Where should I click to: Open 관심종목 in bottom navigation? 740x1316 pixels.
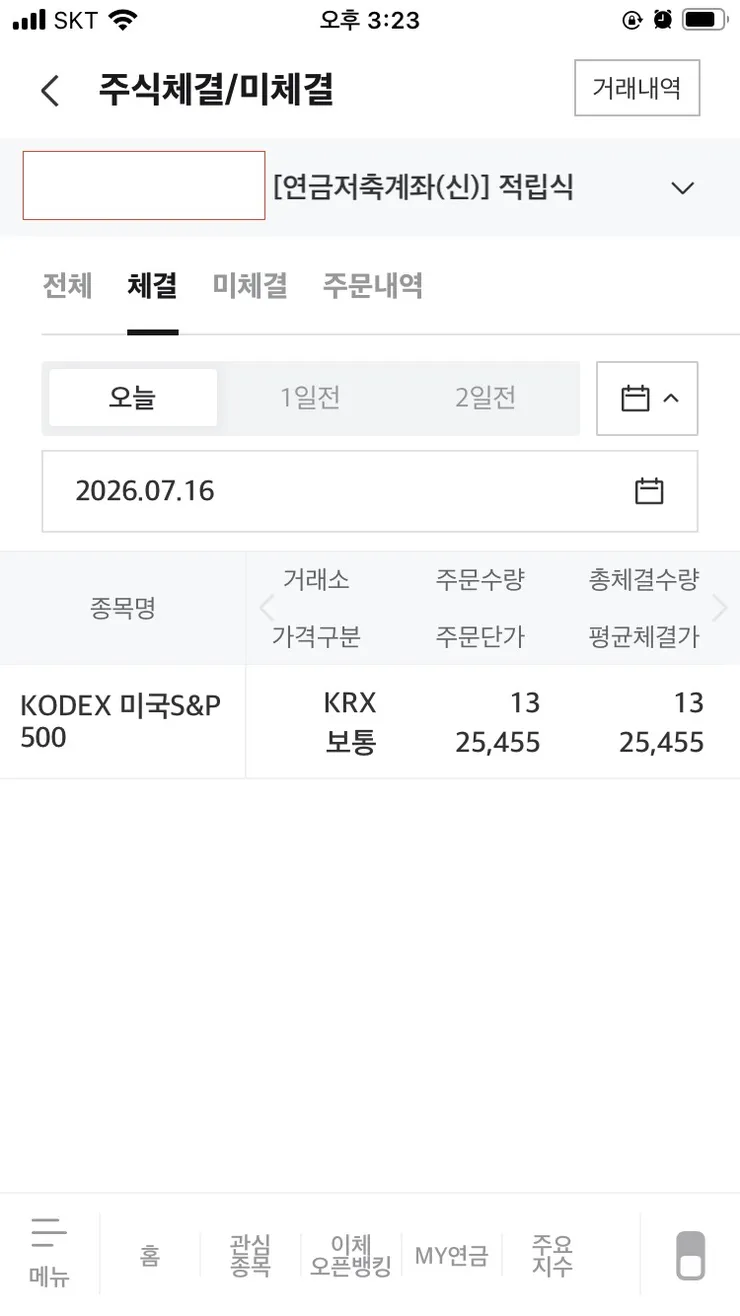click(x=250, y=1255)
